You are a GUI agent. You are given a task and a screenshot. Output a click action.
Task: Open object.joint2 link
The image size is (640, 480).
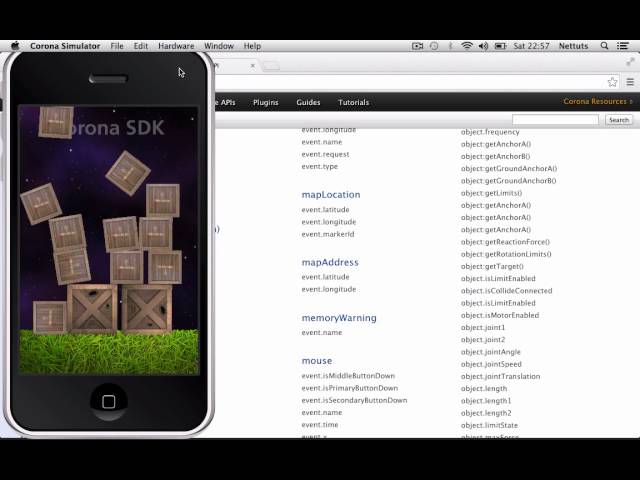click(483, 340)
